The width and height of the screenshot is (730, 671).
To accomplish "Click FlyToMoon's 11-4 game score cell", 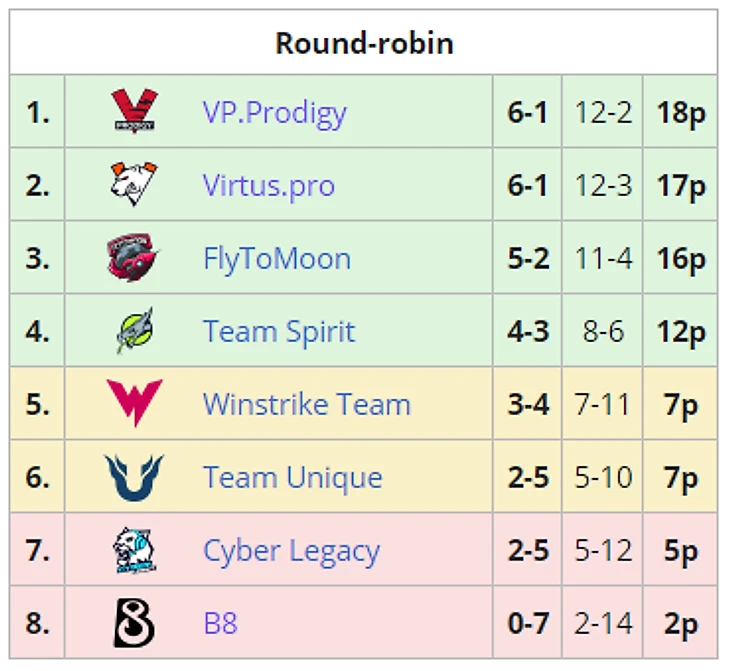I will point(603,258).
